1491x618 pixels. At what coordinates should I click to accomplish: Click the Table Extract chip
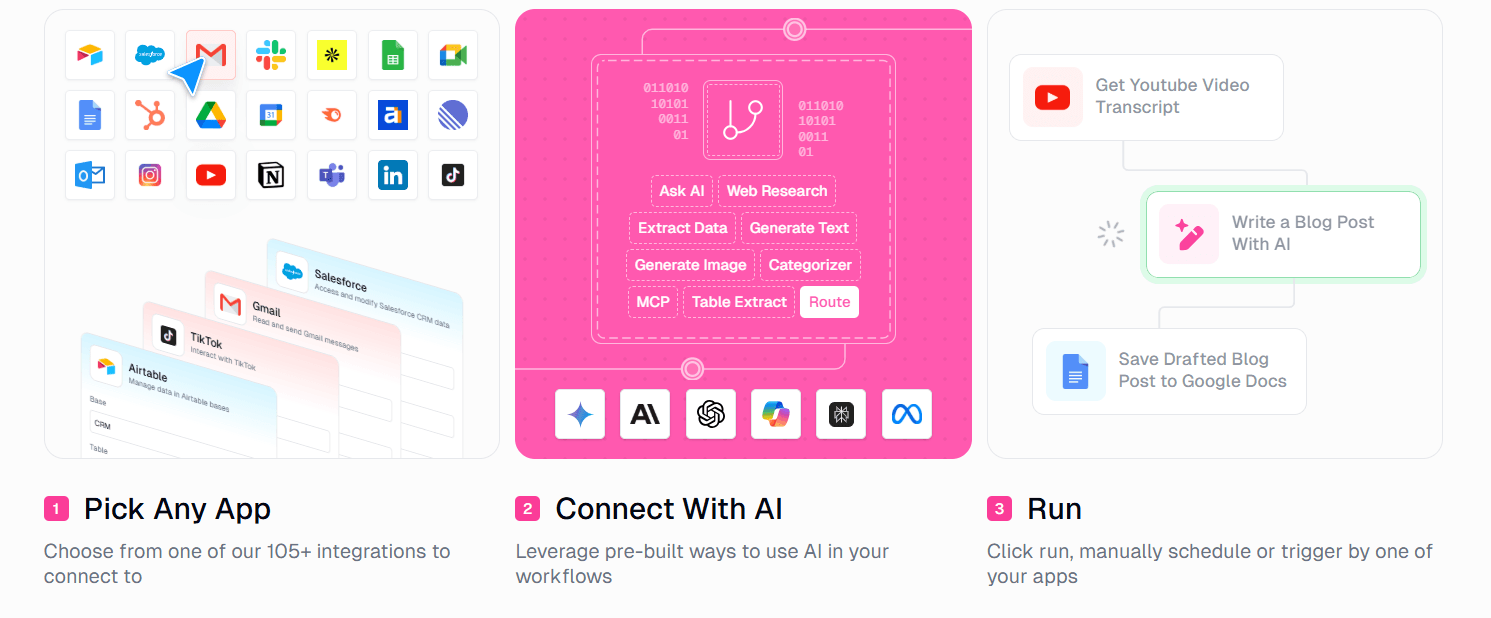[x=739, y=302]
